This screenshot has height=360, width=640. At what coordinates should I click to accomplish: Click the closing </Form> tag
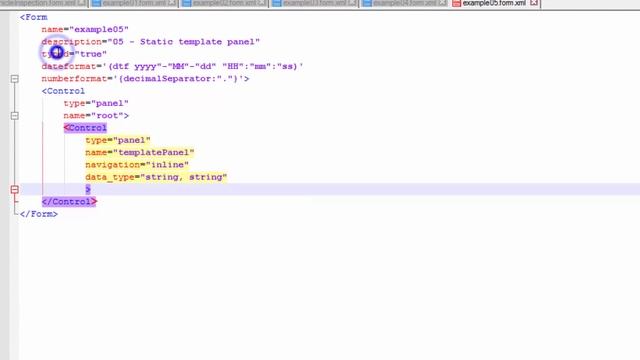pos(39,214)
